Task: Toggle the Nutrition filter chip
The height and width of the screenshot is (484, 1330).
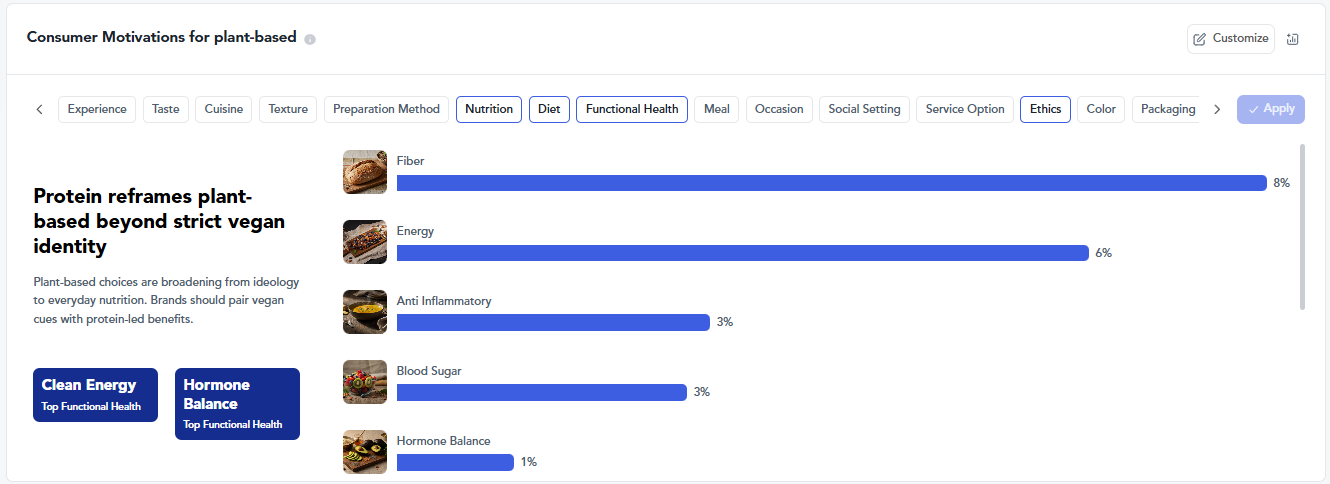Action: (x=489, y=109)
